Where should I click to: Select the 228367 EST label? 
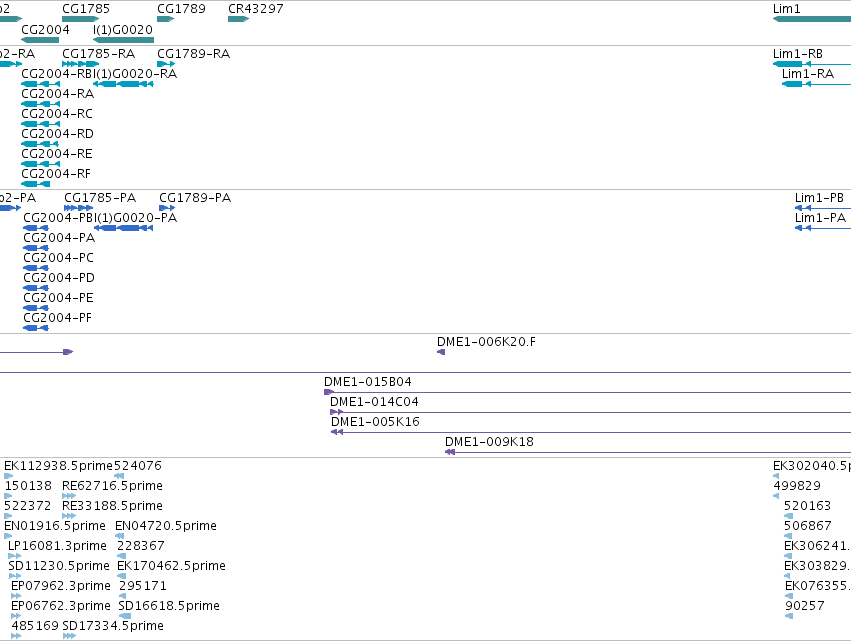141,547
